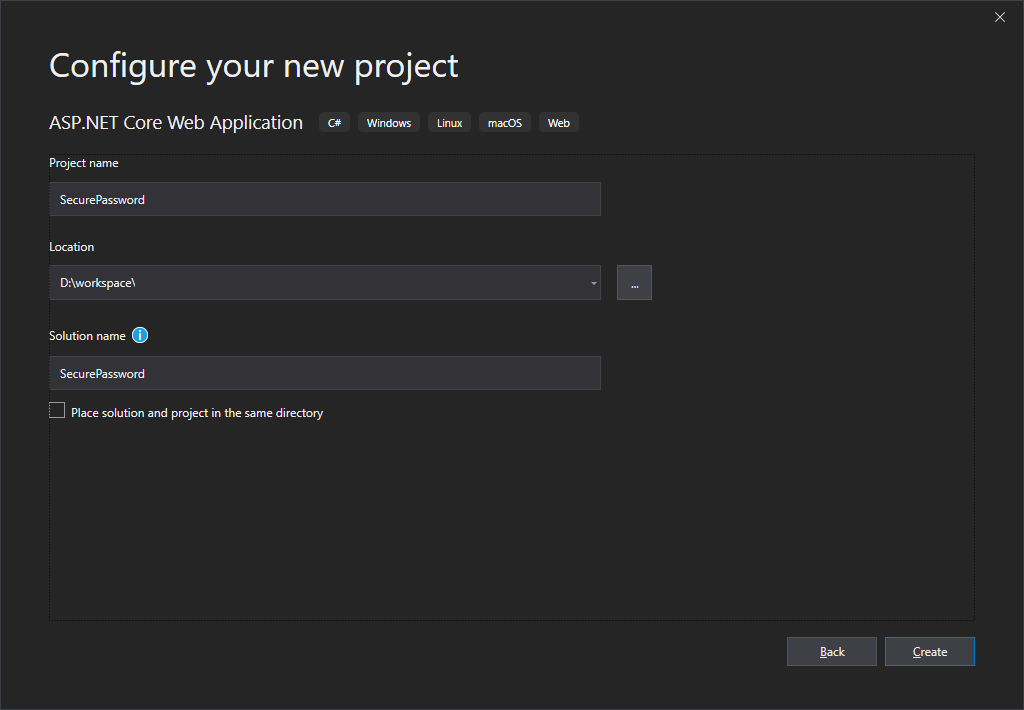Screen dimensions: 1024x710
Task: Click the Create button
Action: pos(929,651)
